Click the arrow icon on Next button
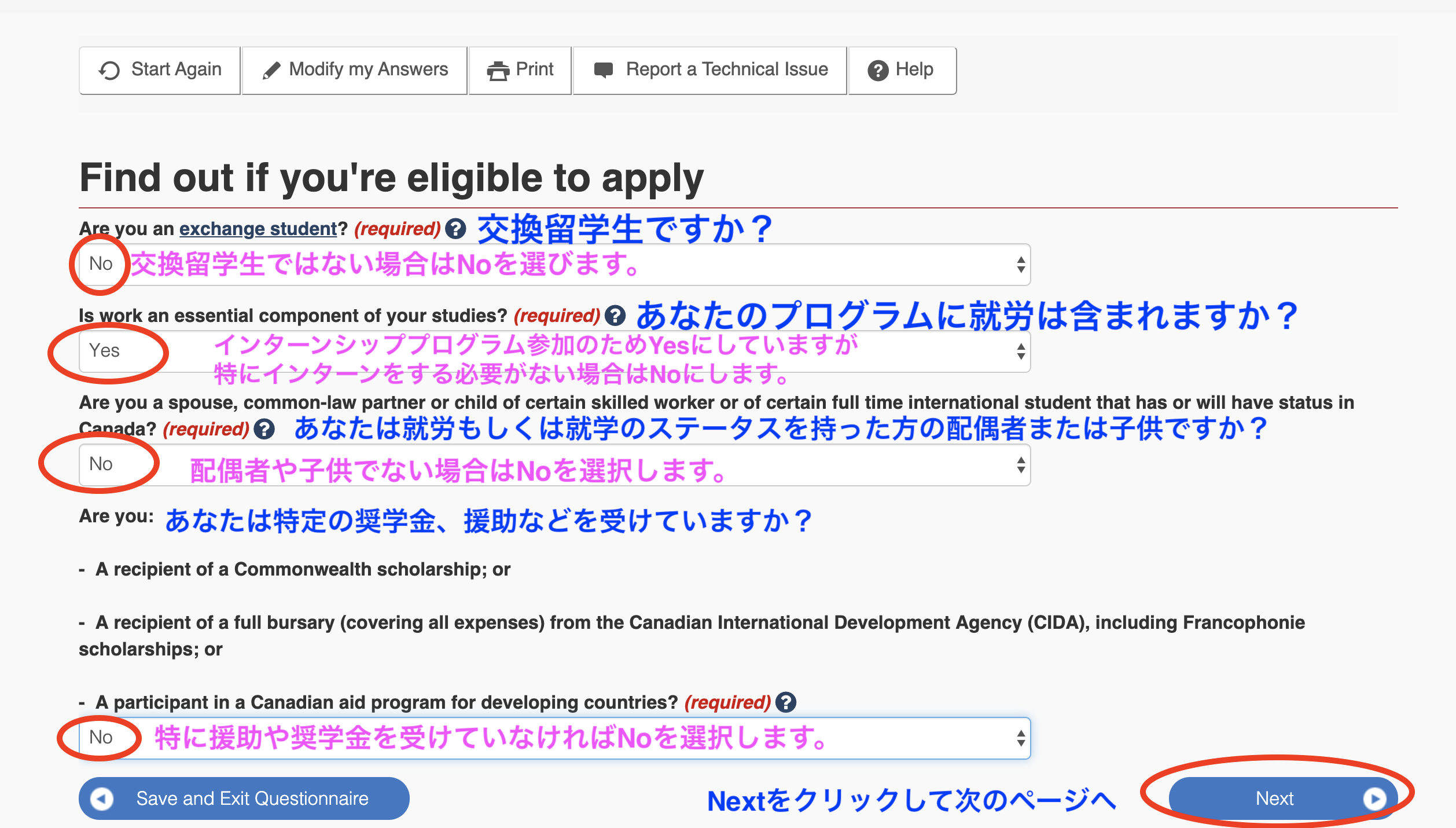The width and height of the screenshot is (1456, 828). click(1374, 798)
